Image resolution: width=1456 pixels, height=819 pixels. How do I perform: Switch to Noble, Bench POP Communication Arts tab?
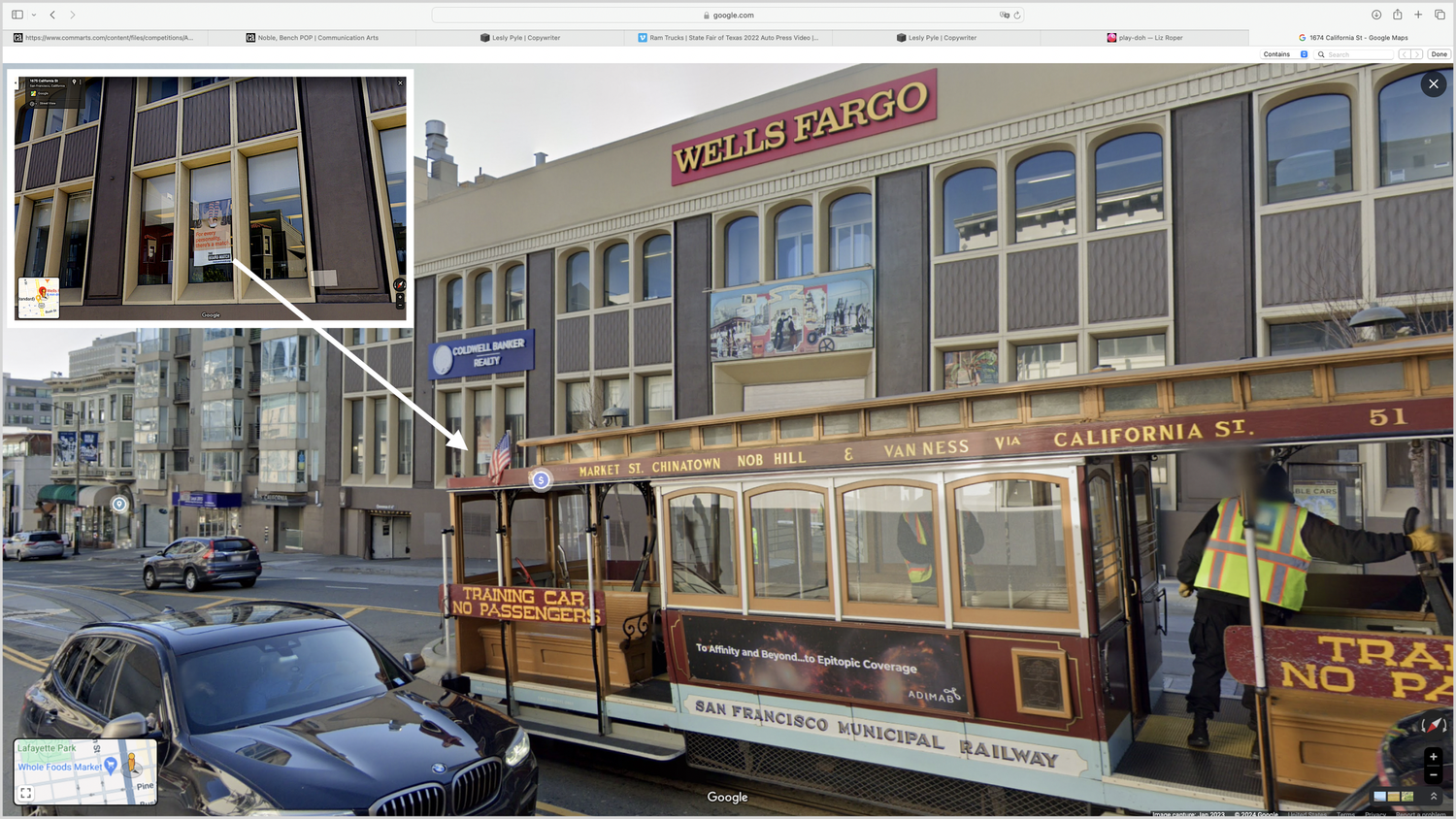[x=313, y=38]
